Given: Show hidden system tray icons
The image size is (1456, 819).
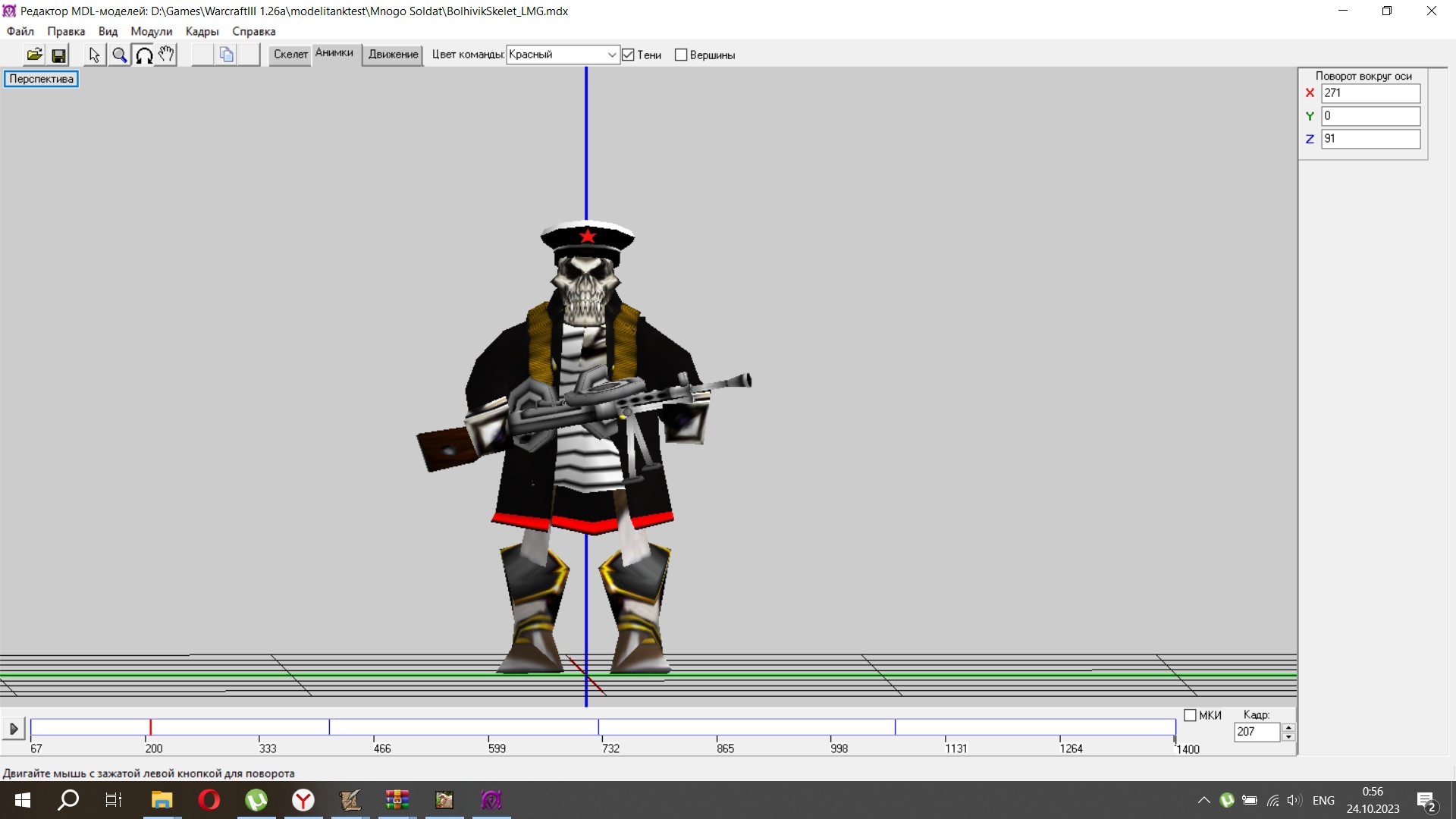Looking at the screenshot, I should pos(1203,800).
